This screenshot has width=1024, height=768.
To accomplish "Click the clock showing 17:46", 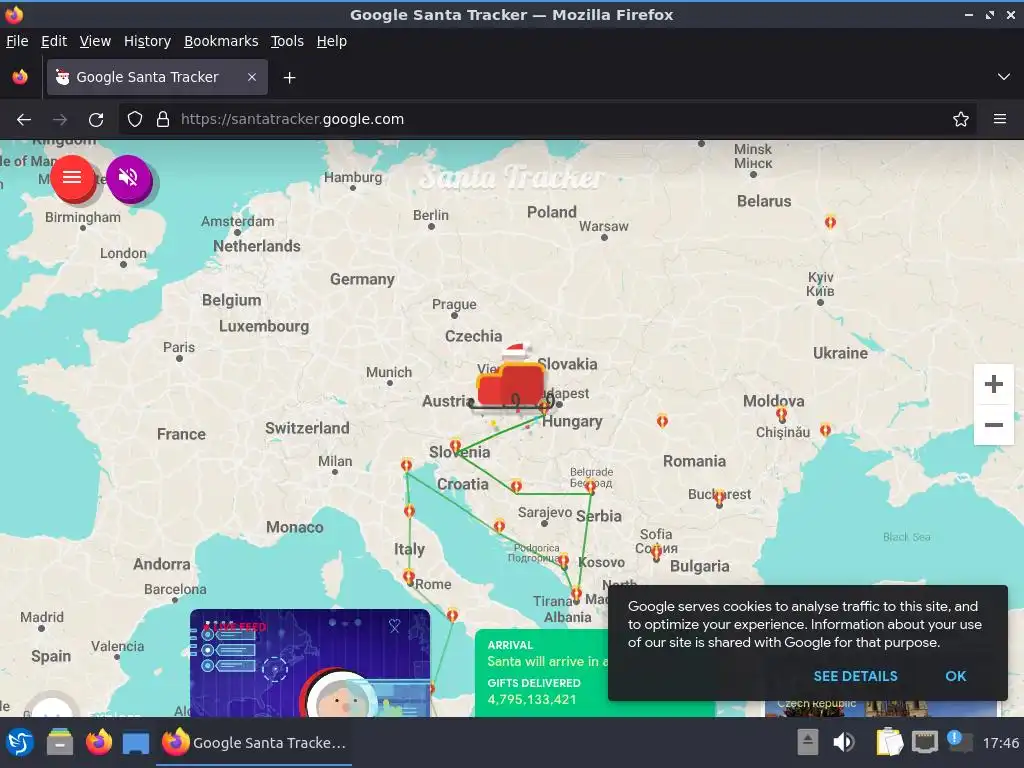I will pyautogui.click(x=1000, y=743).
